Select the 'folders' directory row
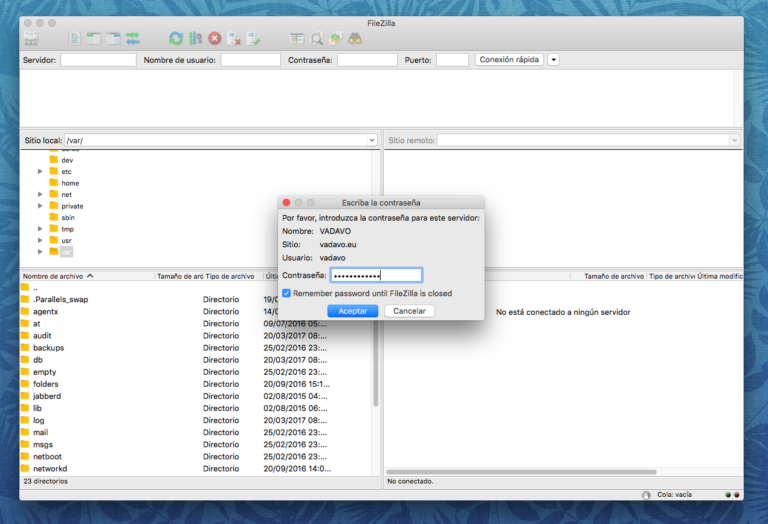Screen dimensions: 768x524 click(x=196, y=384)
